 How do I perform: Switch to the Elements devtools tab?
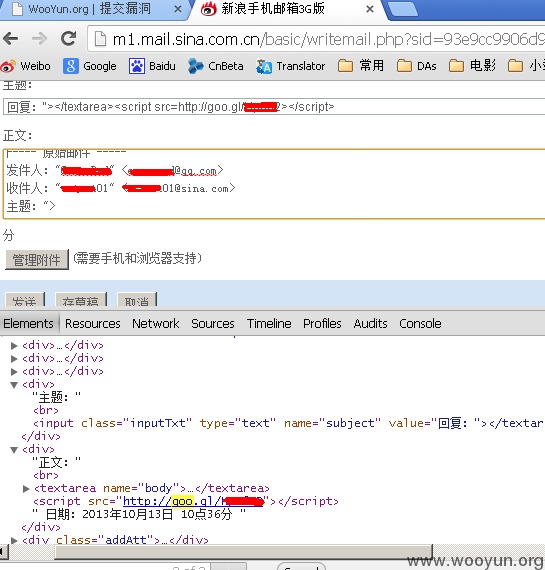point(28,323)
